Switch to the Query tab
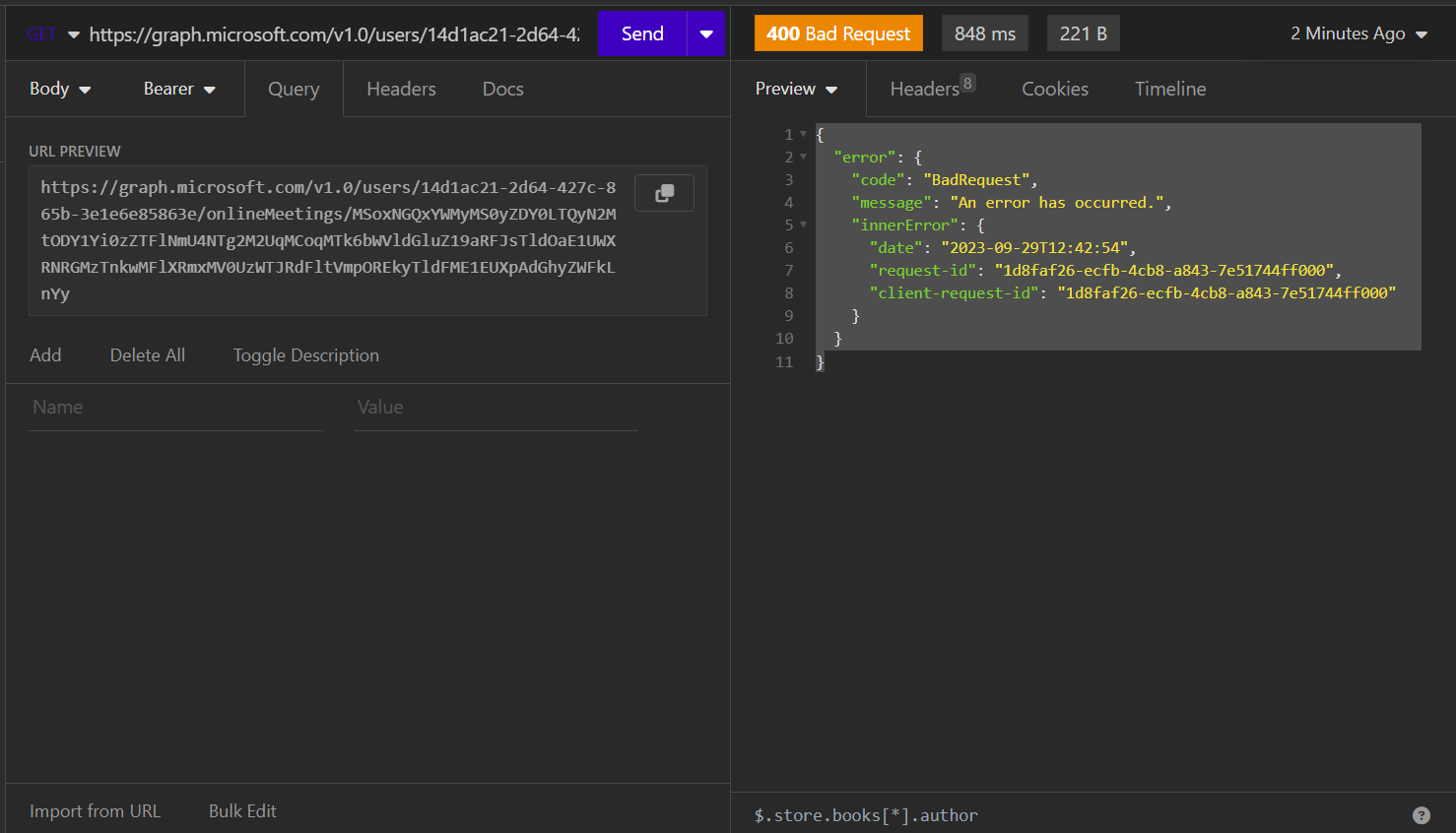Image resolution: width=1456 pixels, height=833 pixels. [x=294, y=89]
